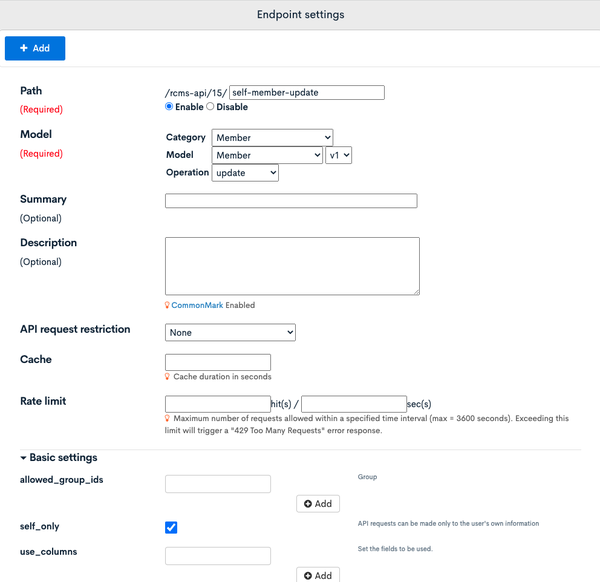Click the lightbulb hint icon beside CommonMark
This screenshot has height=582, width=600.
point(167,305)
